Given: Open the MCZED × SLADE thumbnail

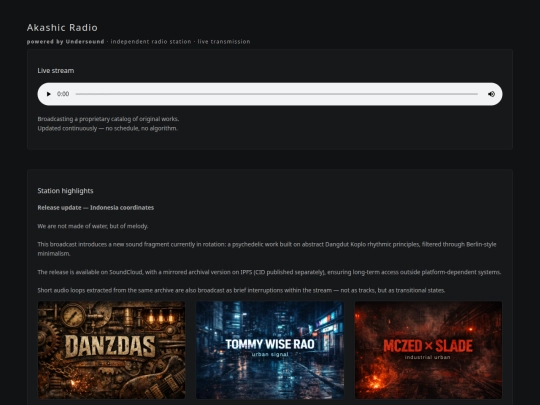Looking at the screenshot, I should click(428, 350).
